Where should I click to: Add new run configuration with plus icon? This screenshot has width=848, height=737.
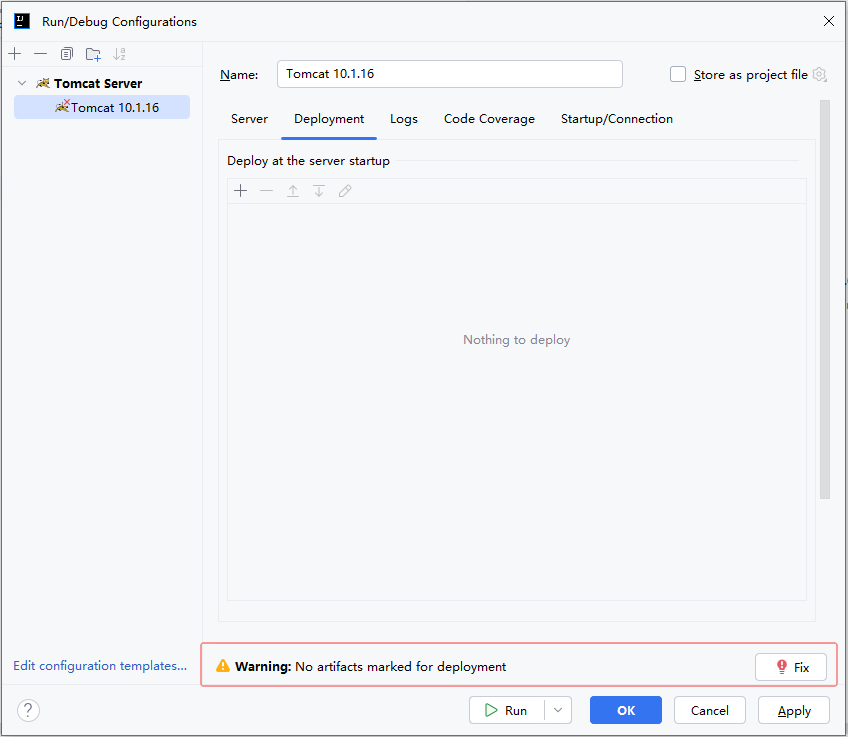click(15, 54)
